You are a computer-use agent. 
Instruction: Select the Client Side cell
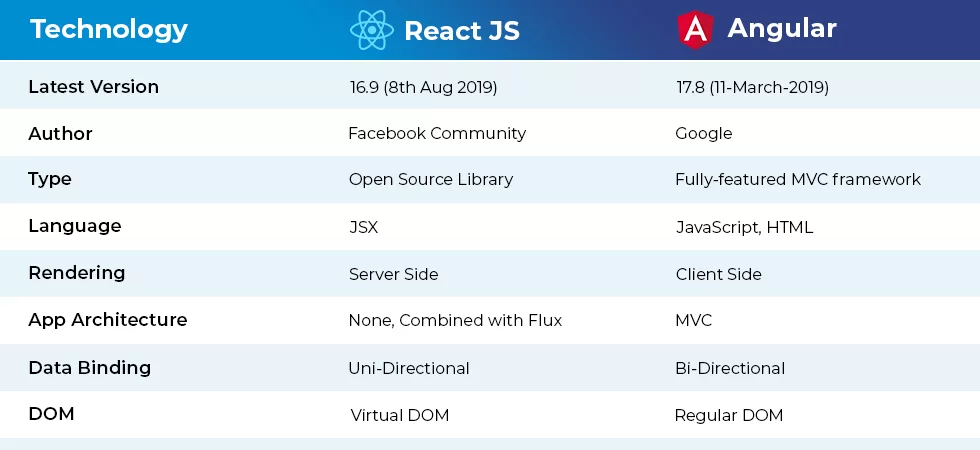point(719,274)
